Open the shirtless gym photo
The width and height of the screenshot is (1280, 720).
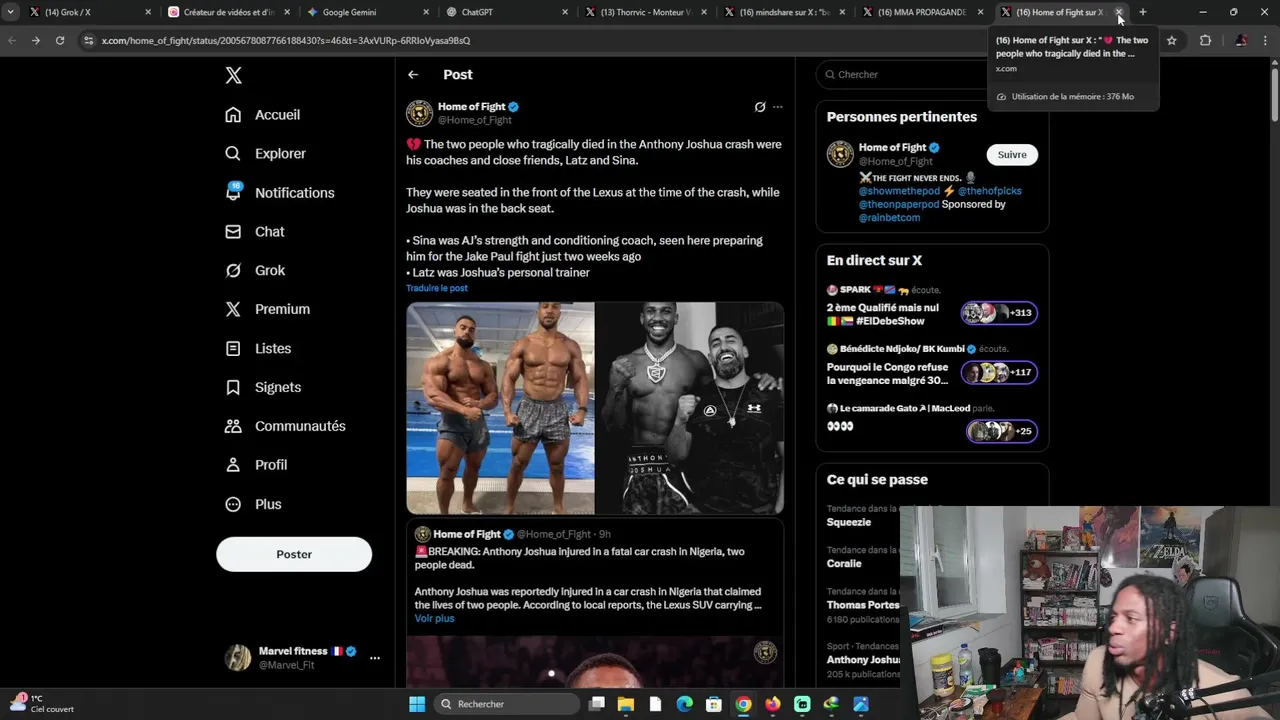pos(500,408)
